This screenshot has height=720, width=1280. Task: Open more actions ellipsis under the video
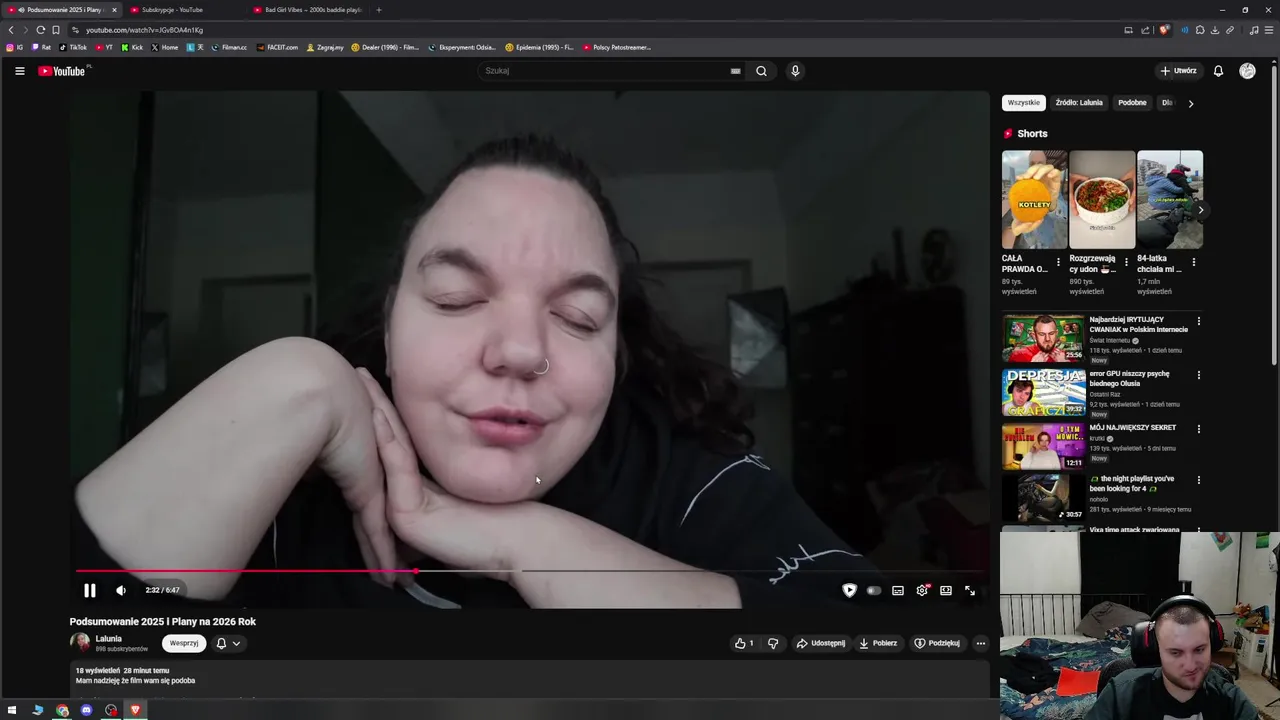pyautogui.click(x=981, y=643)
